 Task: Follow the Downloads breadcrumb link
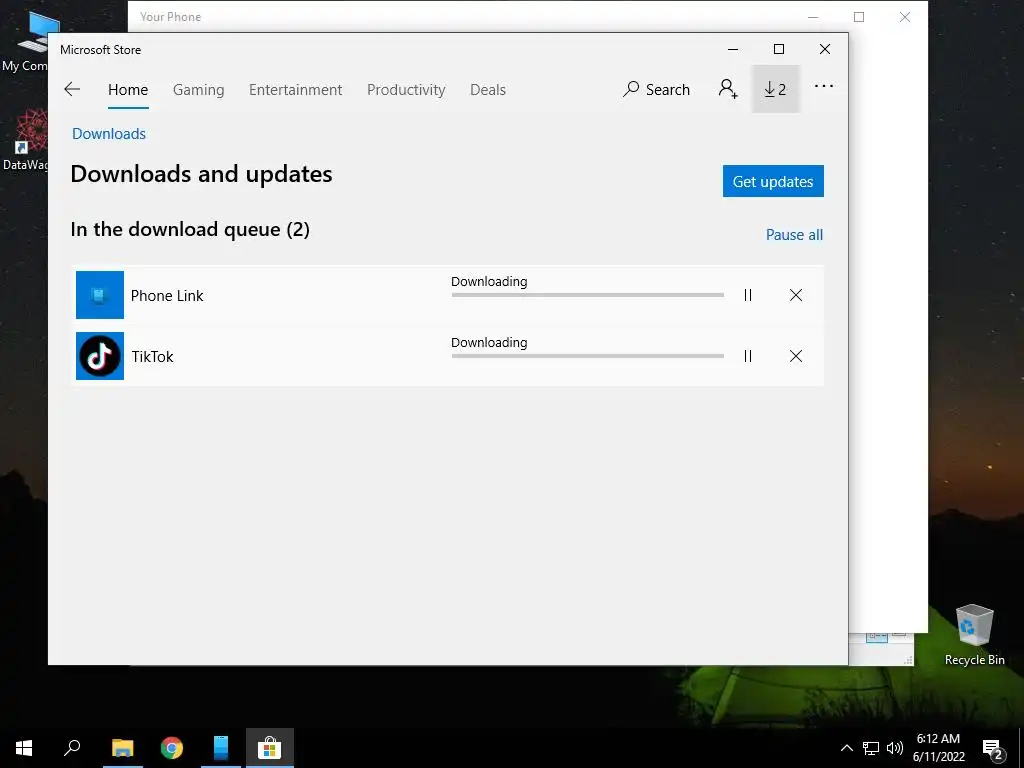tap(109, 133)
